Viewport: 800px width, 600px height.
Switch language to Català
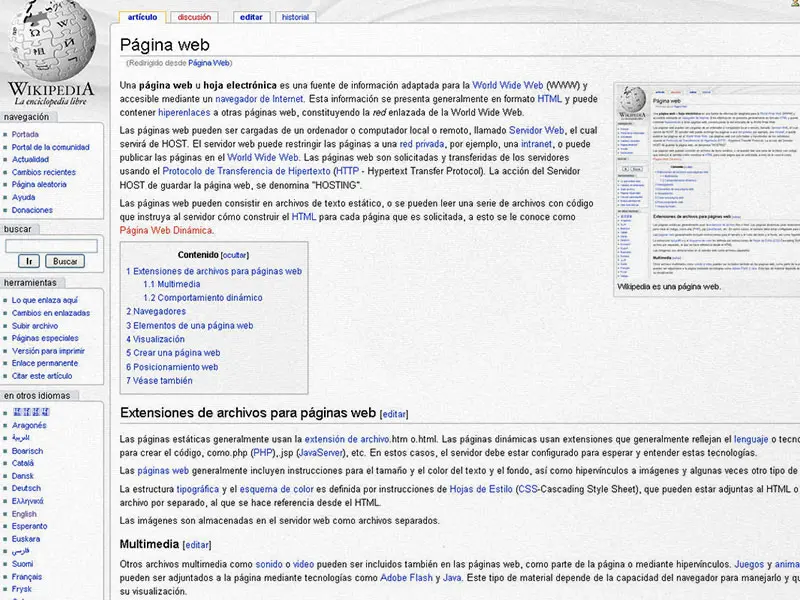(22, 463)
